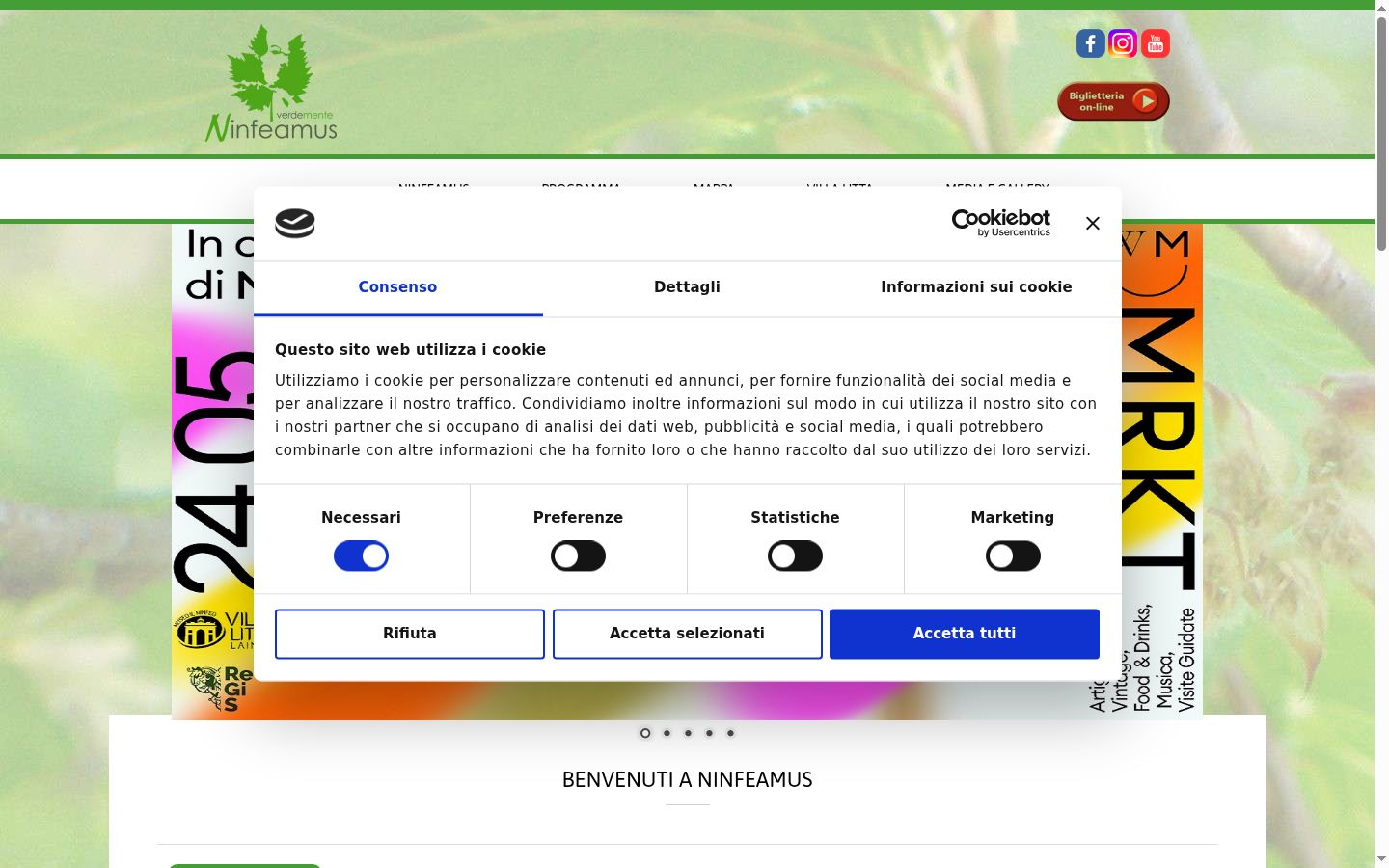The height and width of the screenshot is (868, 1389).
Task: Select the third carousel slide dot
Action: tap(688, 733)
